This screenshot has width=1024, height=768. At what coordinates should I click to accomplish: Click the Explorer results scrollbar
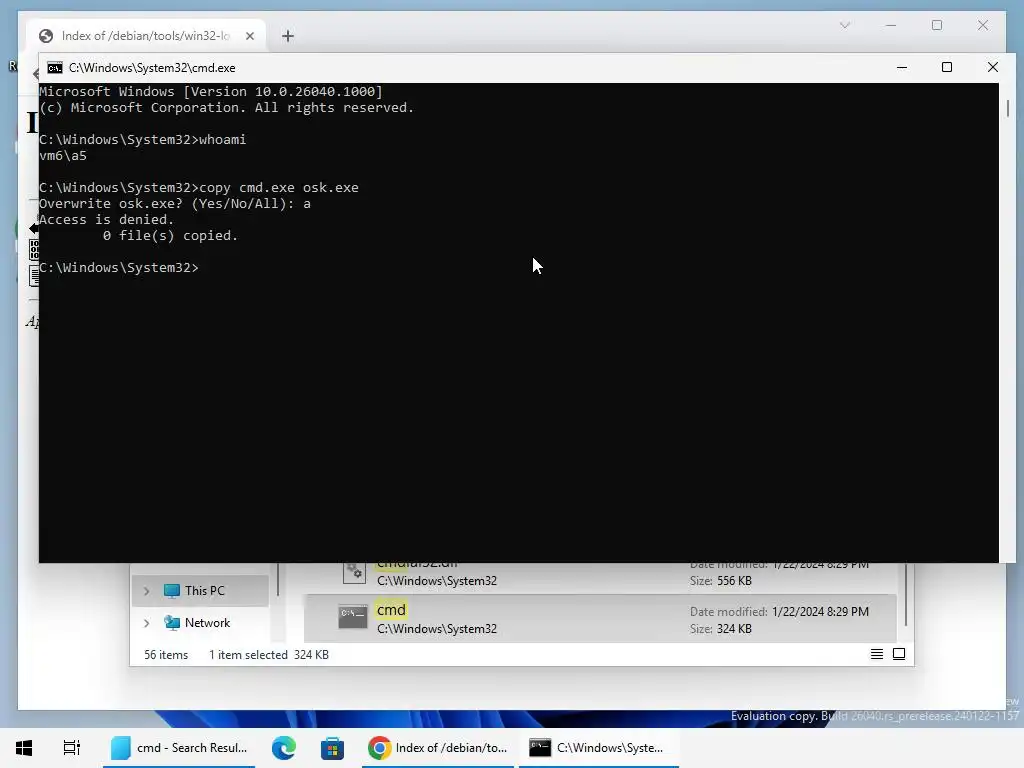point(906,594)
